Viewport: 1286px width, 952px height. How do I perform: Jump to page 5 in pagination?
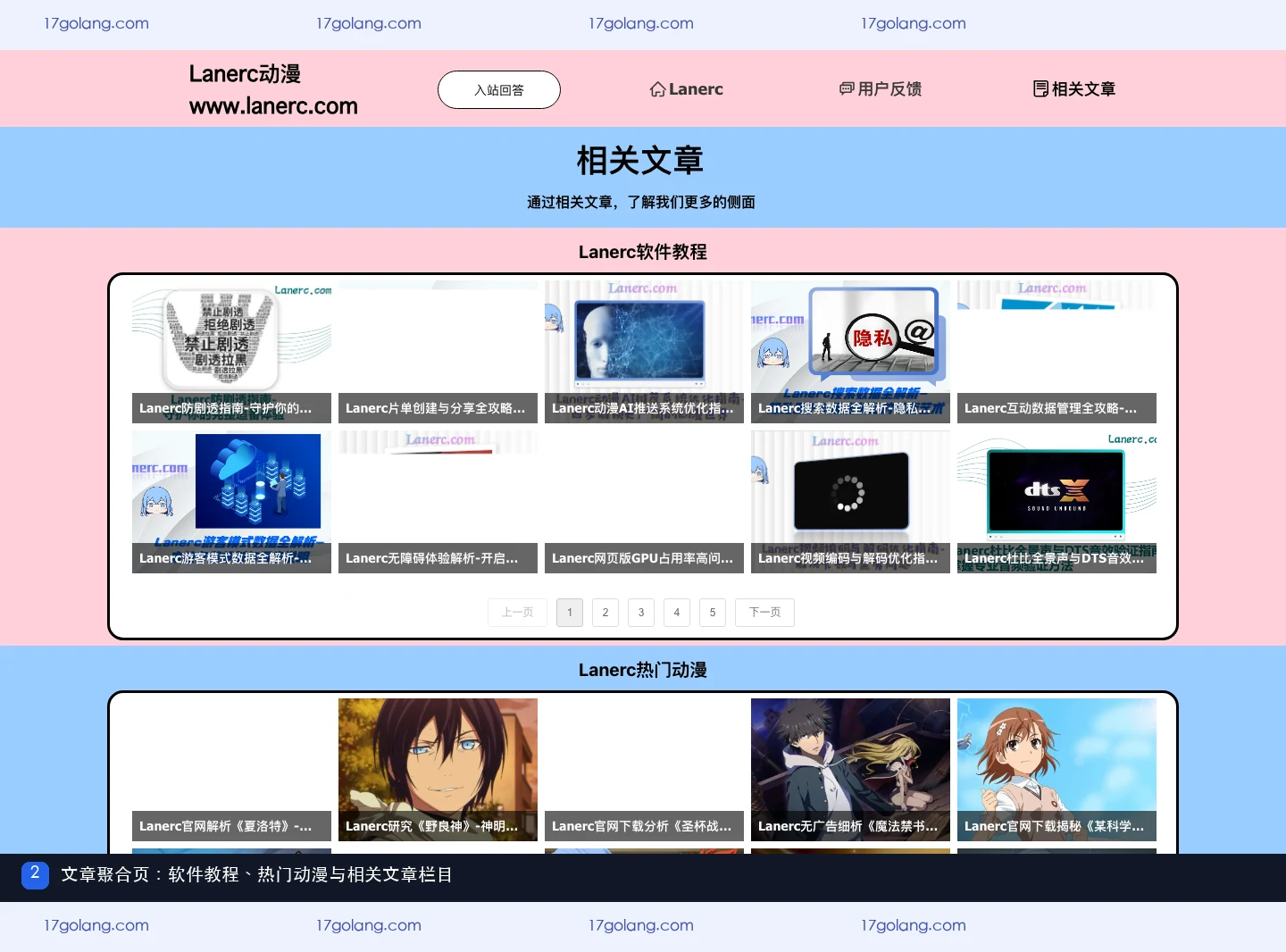713,613
